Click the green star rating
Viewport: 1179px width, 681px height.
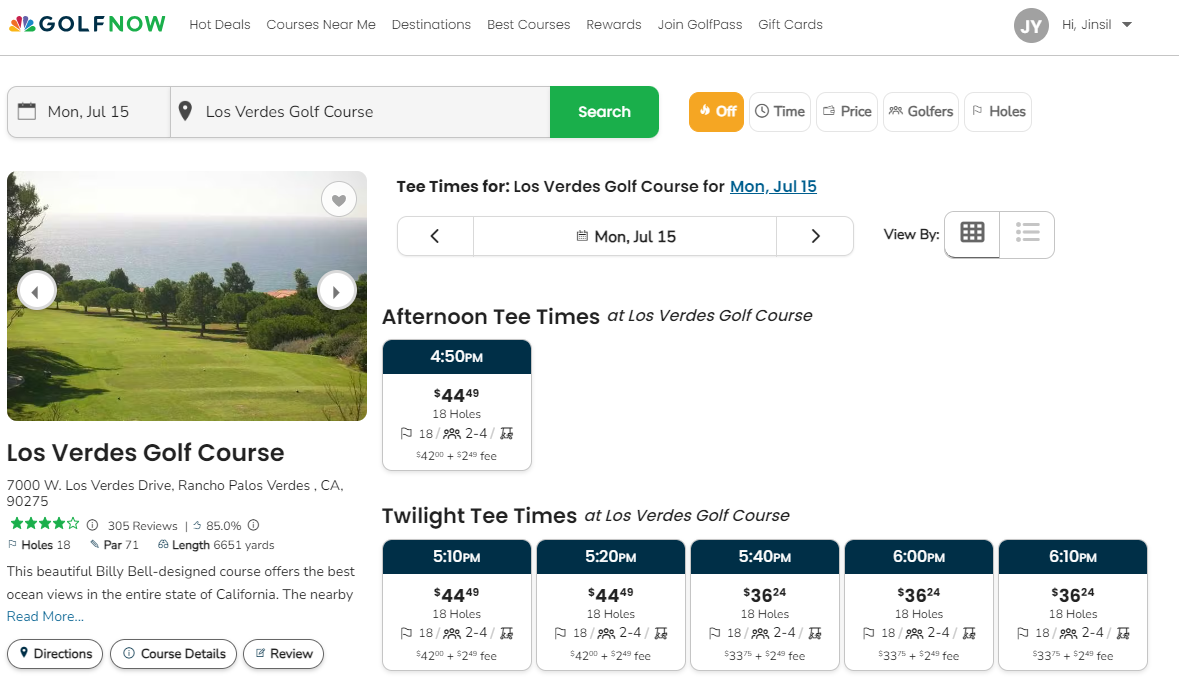[x=44, y=524]
